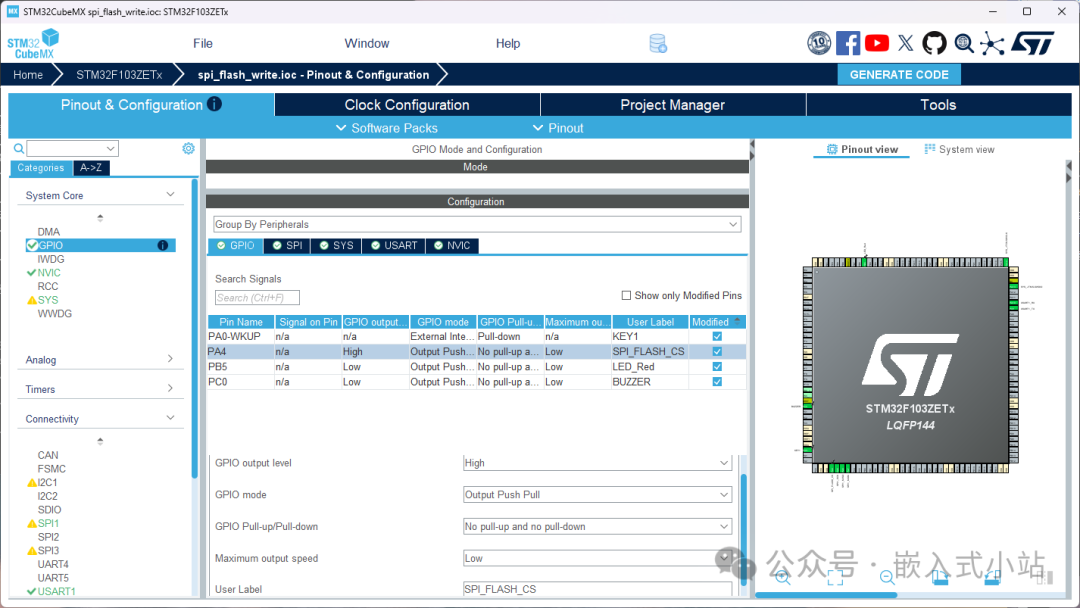Image resolution: width=1080 pixels, height=608 pixels.
Task: Open ST YouTube channel icon
Action: [877, 43]
